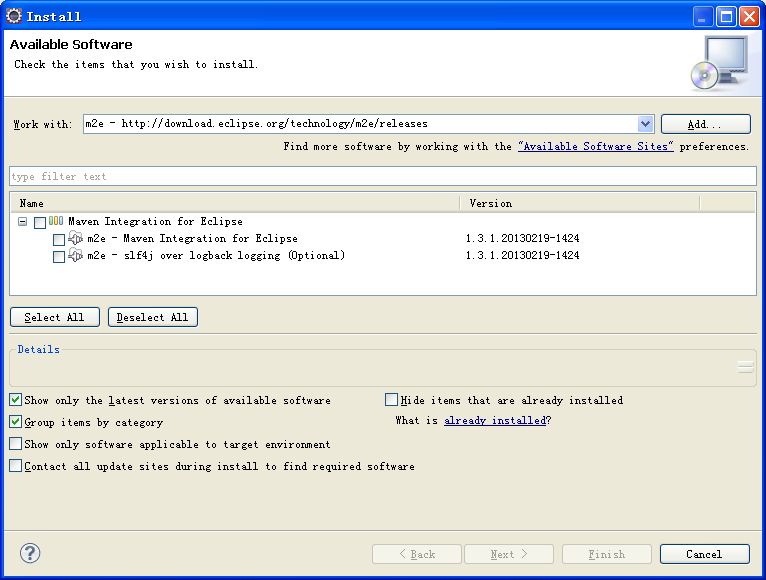Uncheck Show only the latest versions

tap(16, 400)
